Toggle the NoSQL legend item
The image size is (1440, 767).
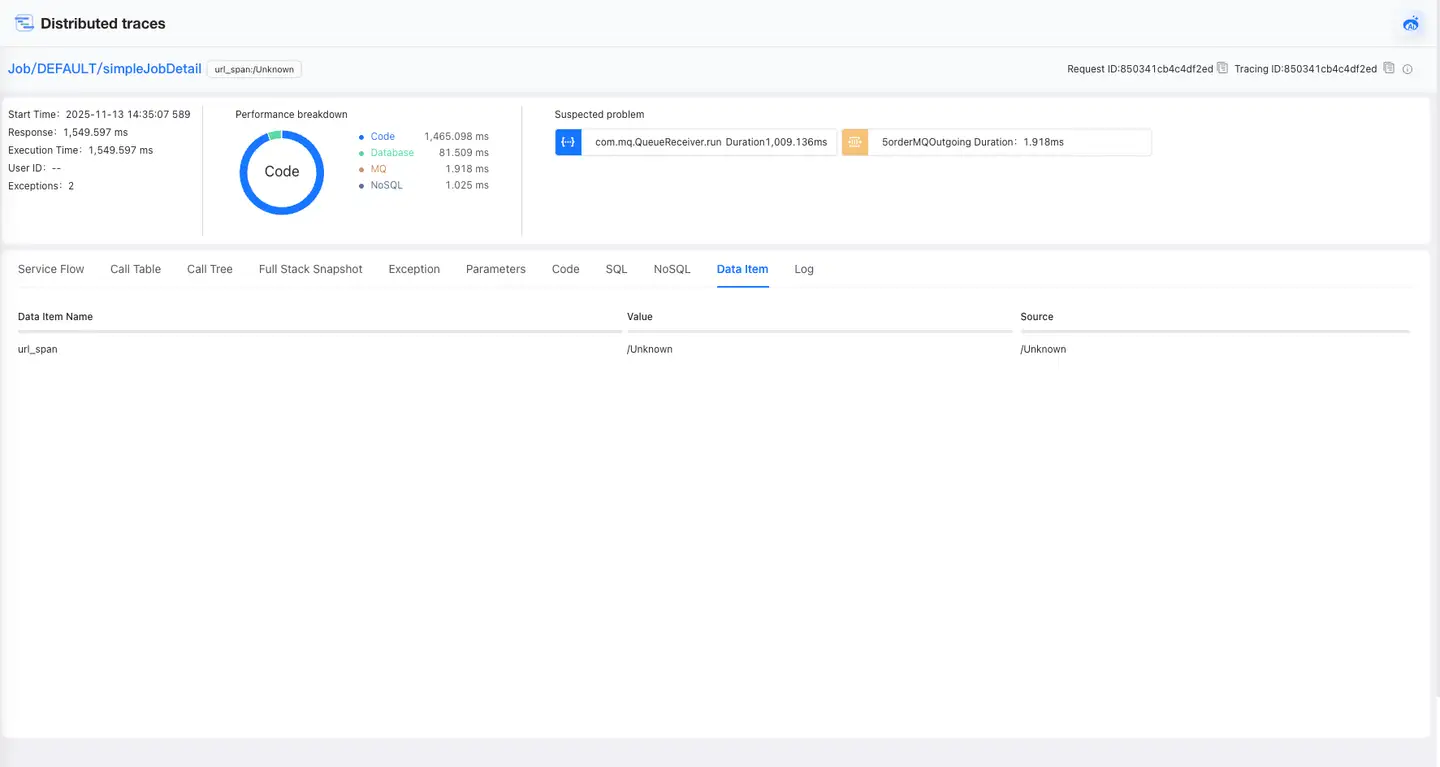point(386,185)
